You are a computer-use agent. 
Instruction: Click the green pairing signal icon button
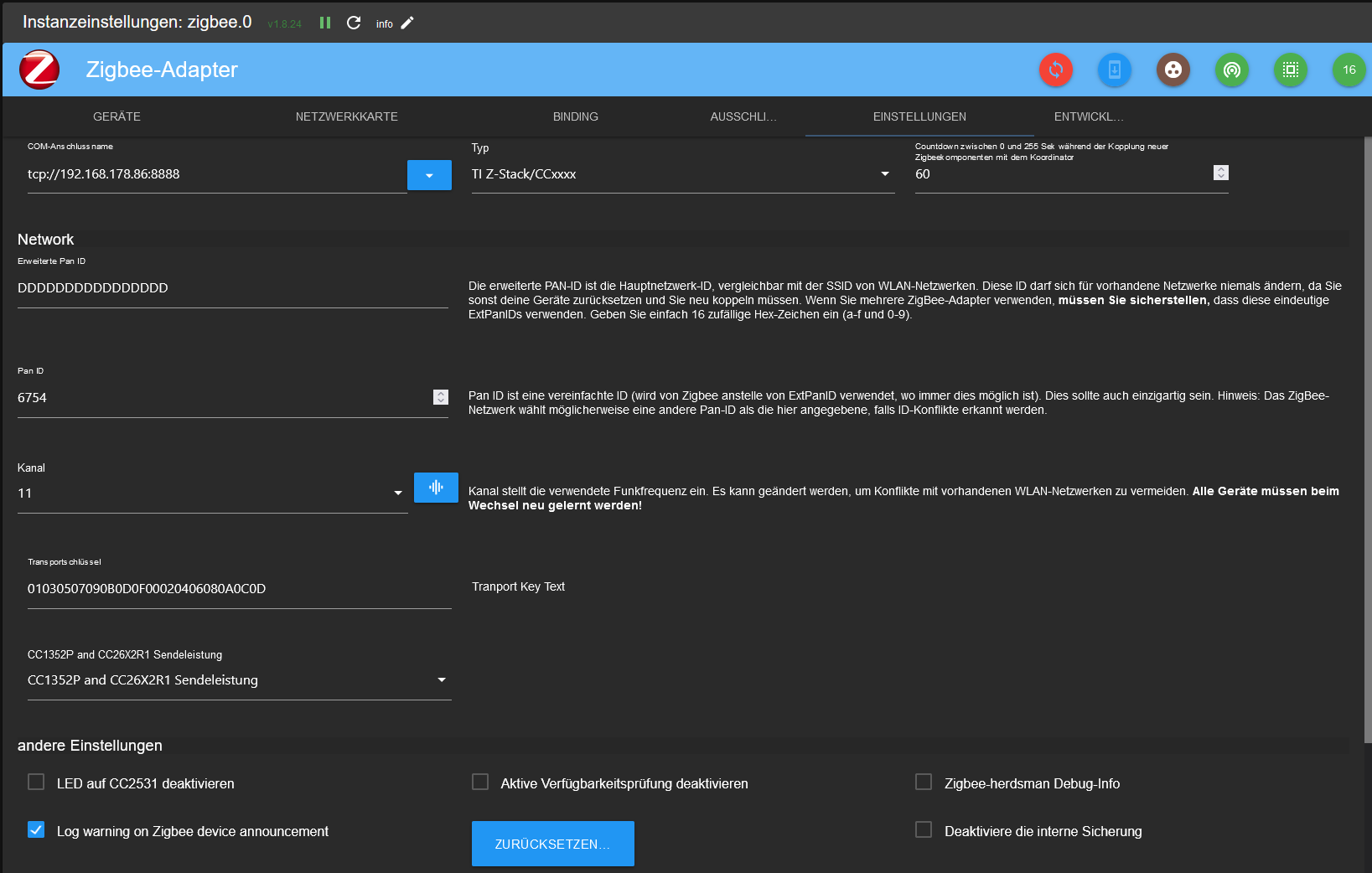coord(1232,70)
